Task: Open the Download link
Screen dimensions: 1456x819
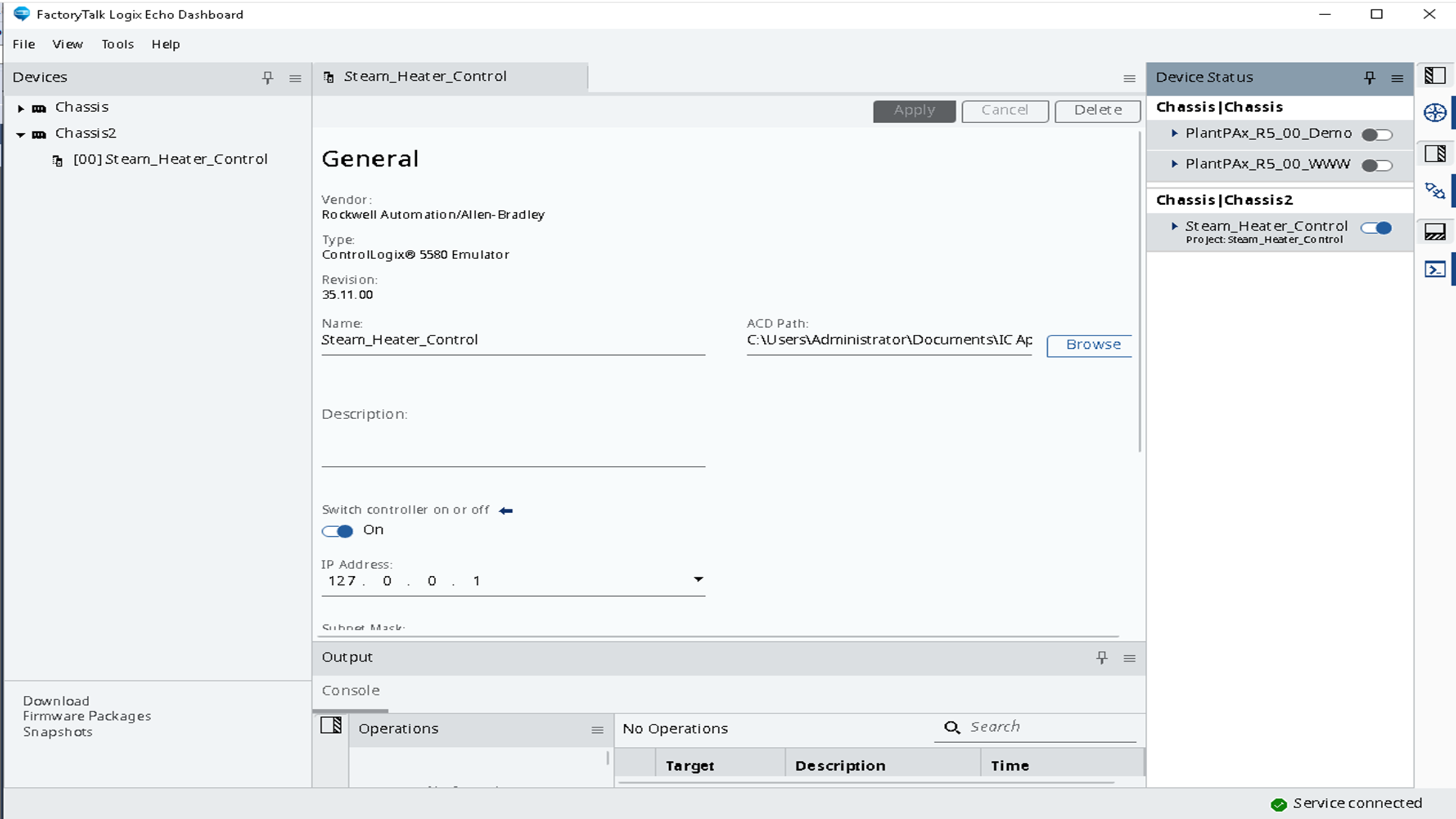Action: tap(56, 701)
